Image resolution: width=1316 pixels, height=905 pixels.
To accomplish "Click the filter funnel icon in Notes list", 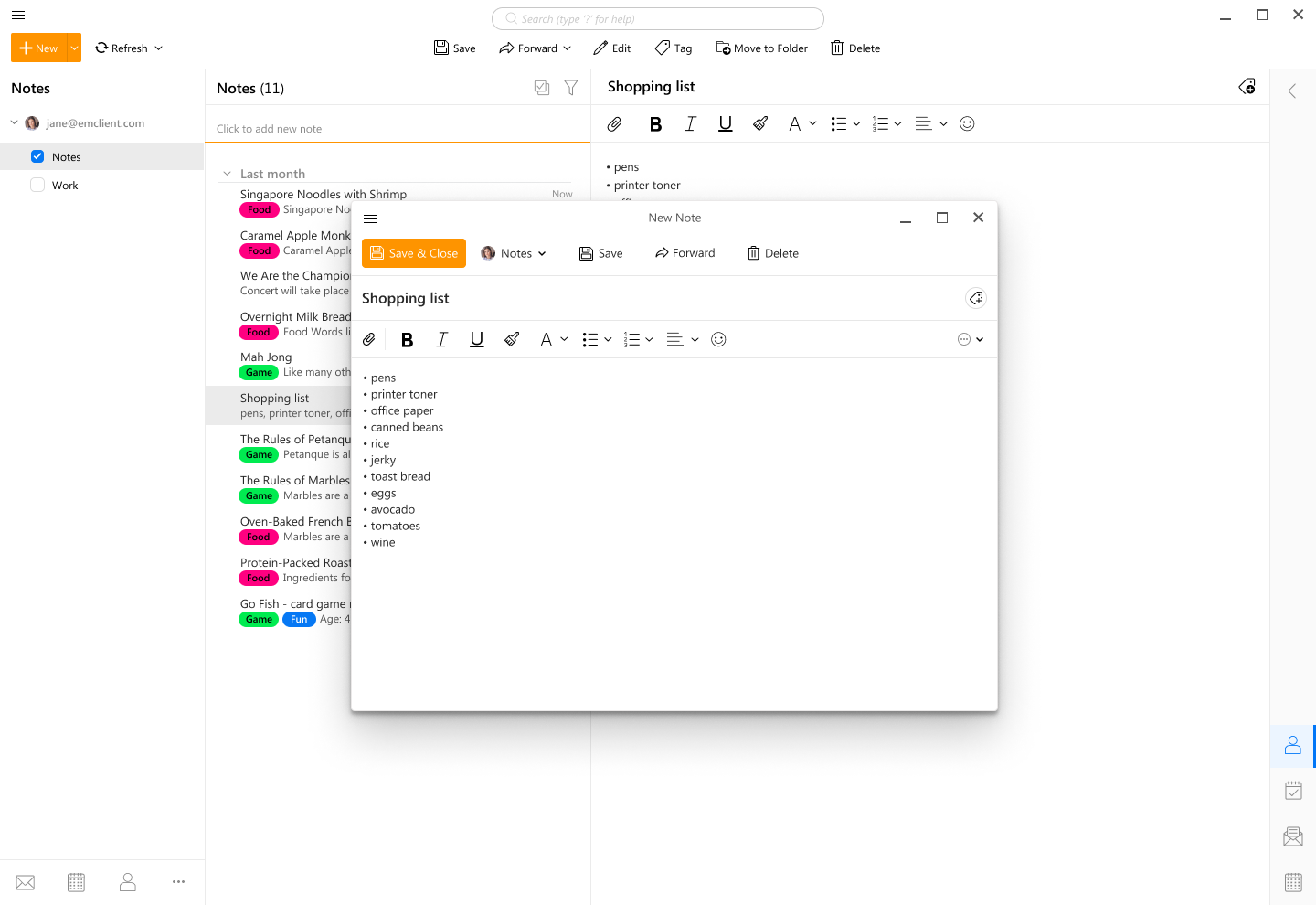I will click(x=571, y=88).
